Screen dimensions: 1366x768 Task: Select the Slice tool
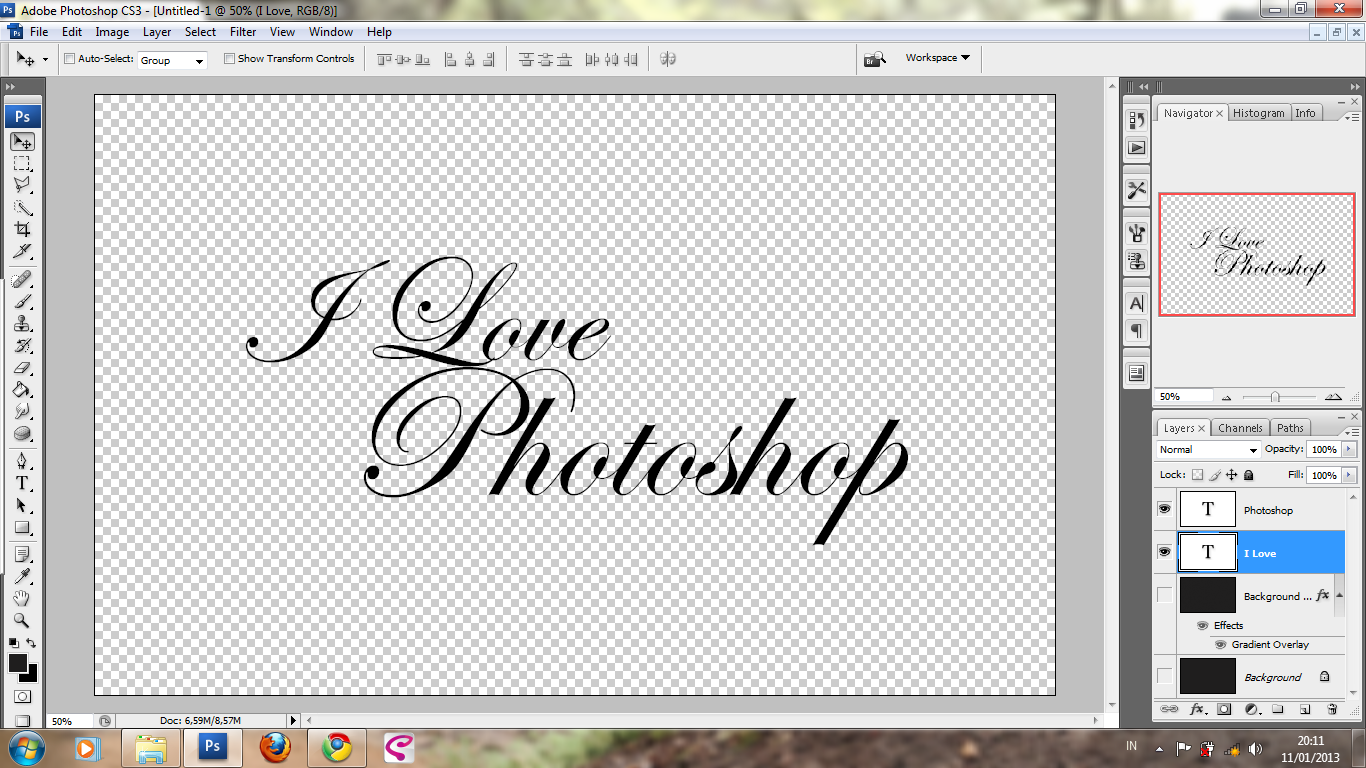[x=22, y=251]
